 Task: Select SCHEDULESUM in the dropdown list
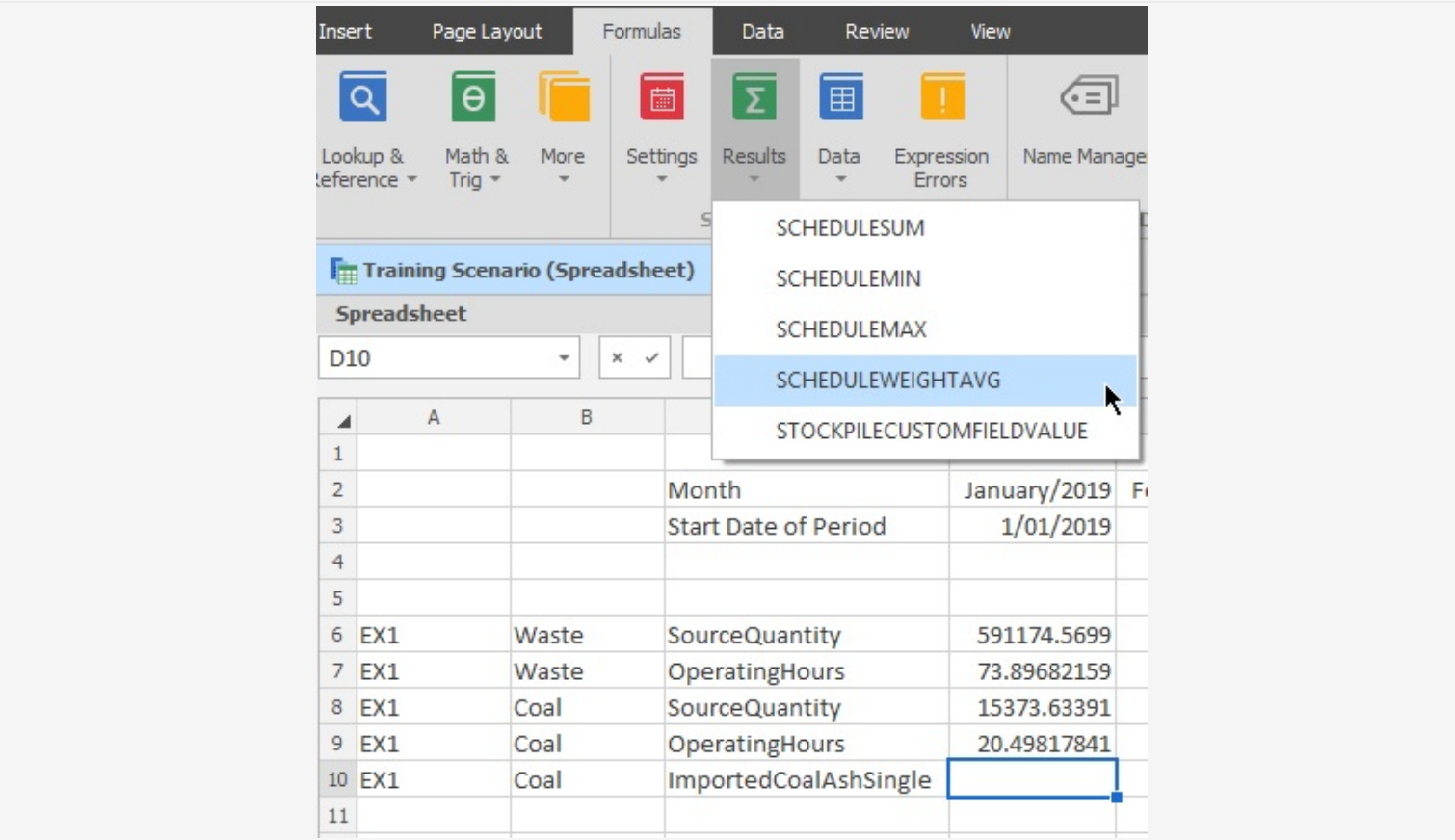pyautogui.click(x=849, y=228)
